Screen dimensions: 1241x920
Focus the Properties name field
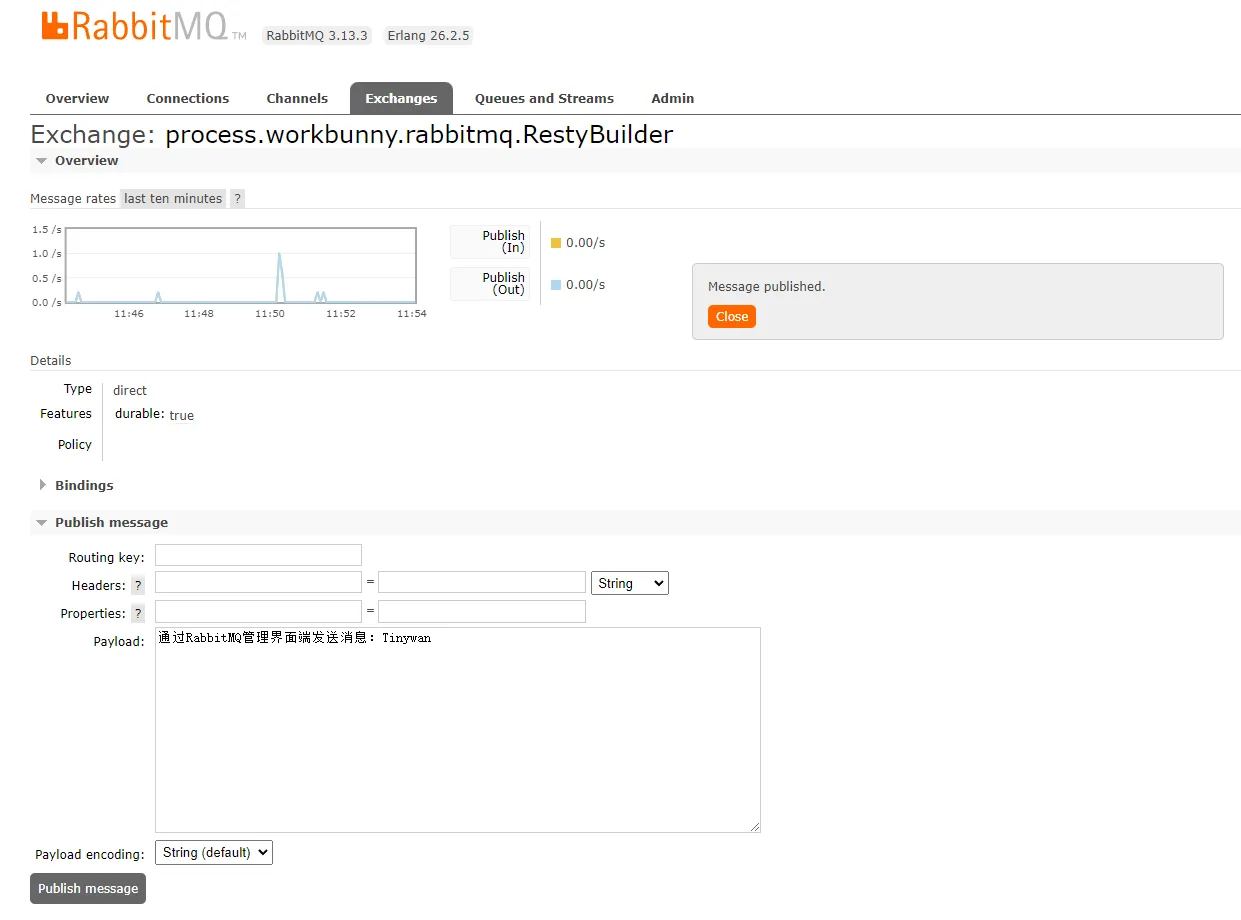click(x=258, y=611)
